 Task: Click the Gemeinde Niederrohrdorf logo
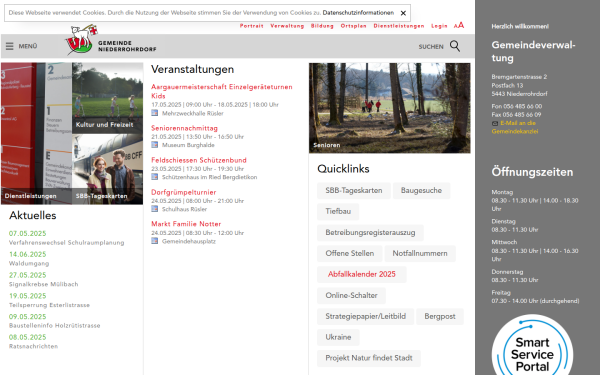pyautogui.click(x=111, y=40)
